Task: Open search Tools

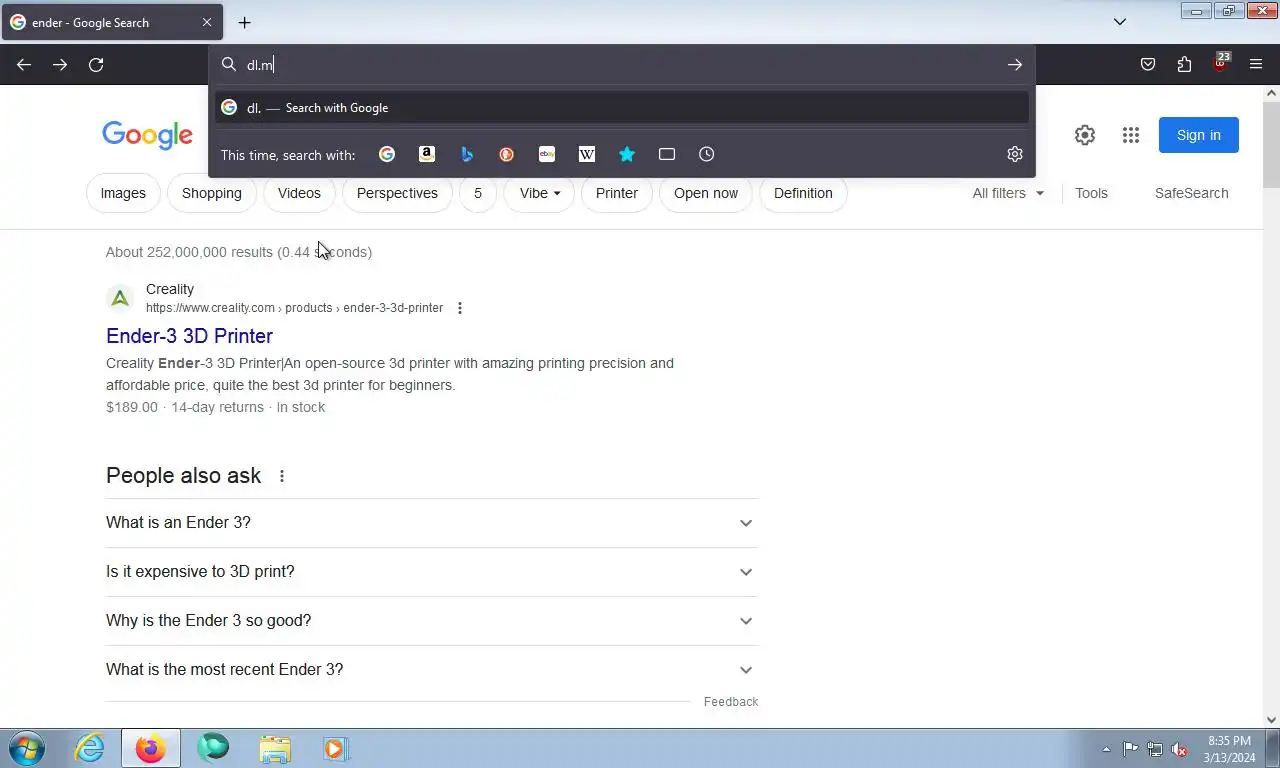Action: 1091,193
